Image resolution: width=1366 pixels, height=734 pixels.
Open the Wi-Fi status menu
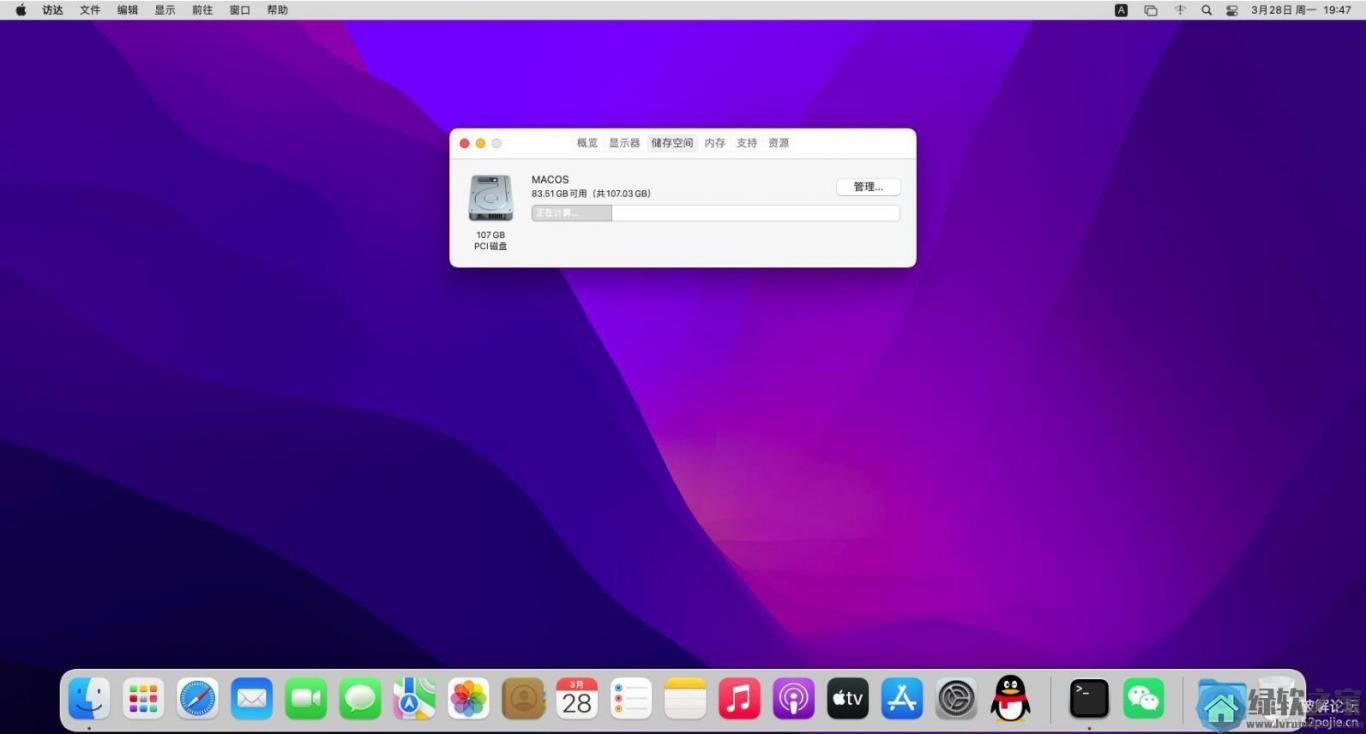pyautogui.click(x=1180, y=10)
